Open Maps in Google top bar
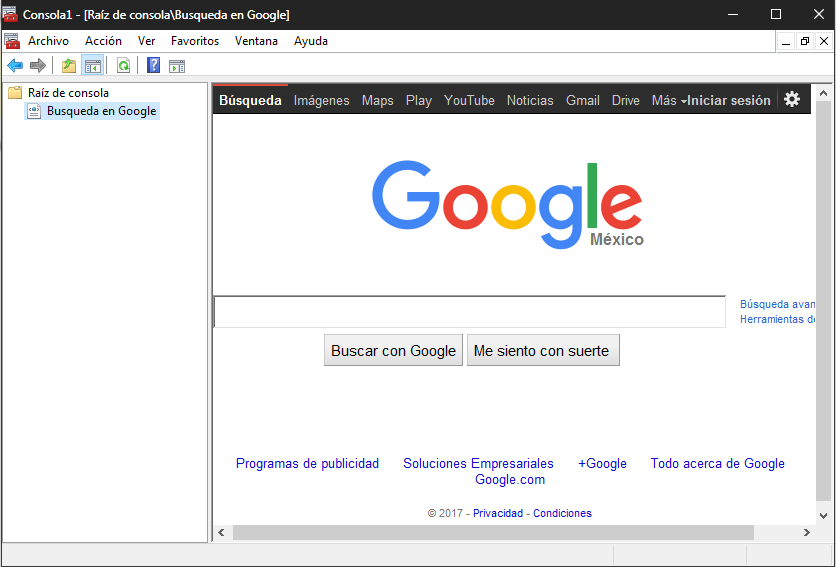 [377, 100]
